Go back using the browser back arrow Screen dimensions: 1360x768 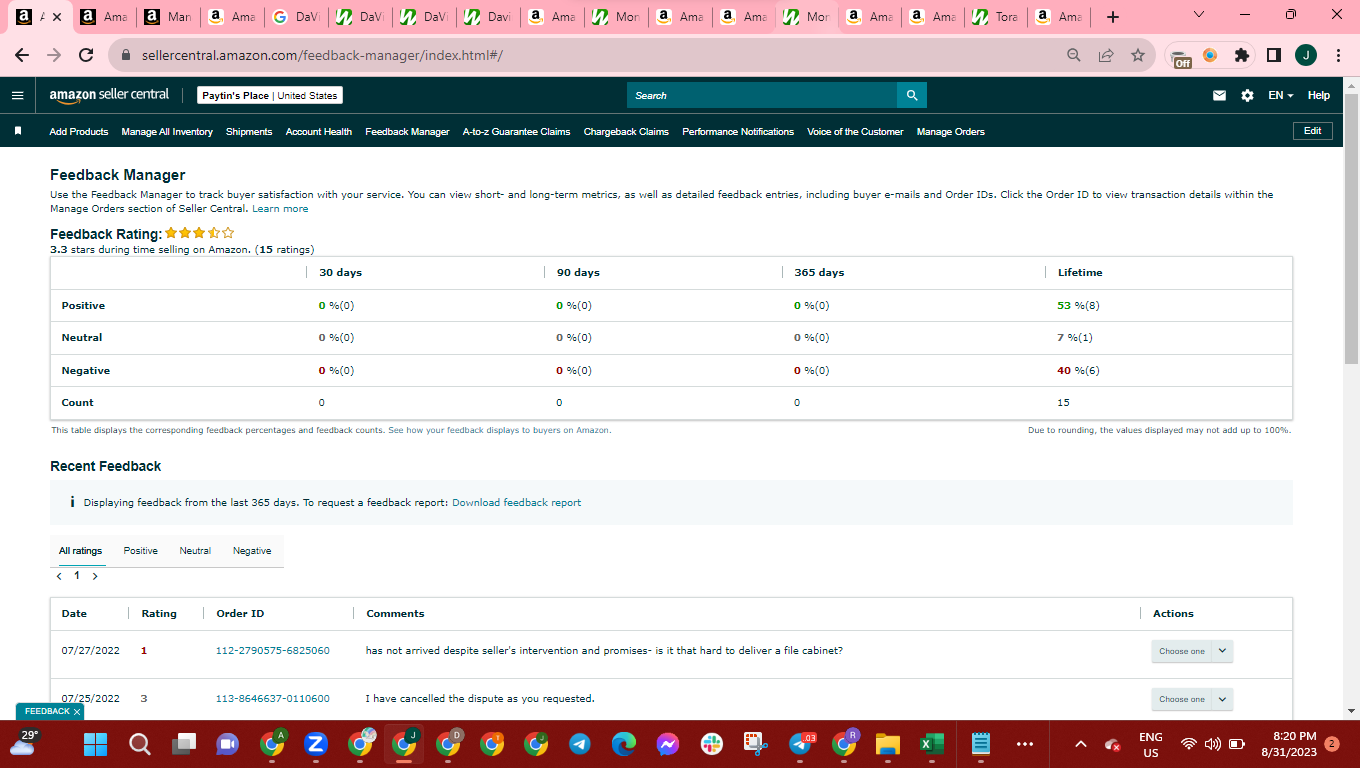pyautogui.click(x=22, y=55)
